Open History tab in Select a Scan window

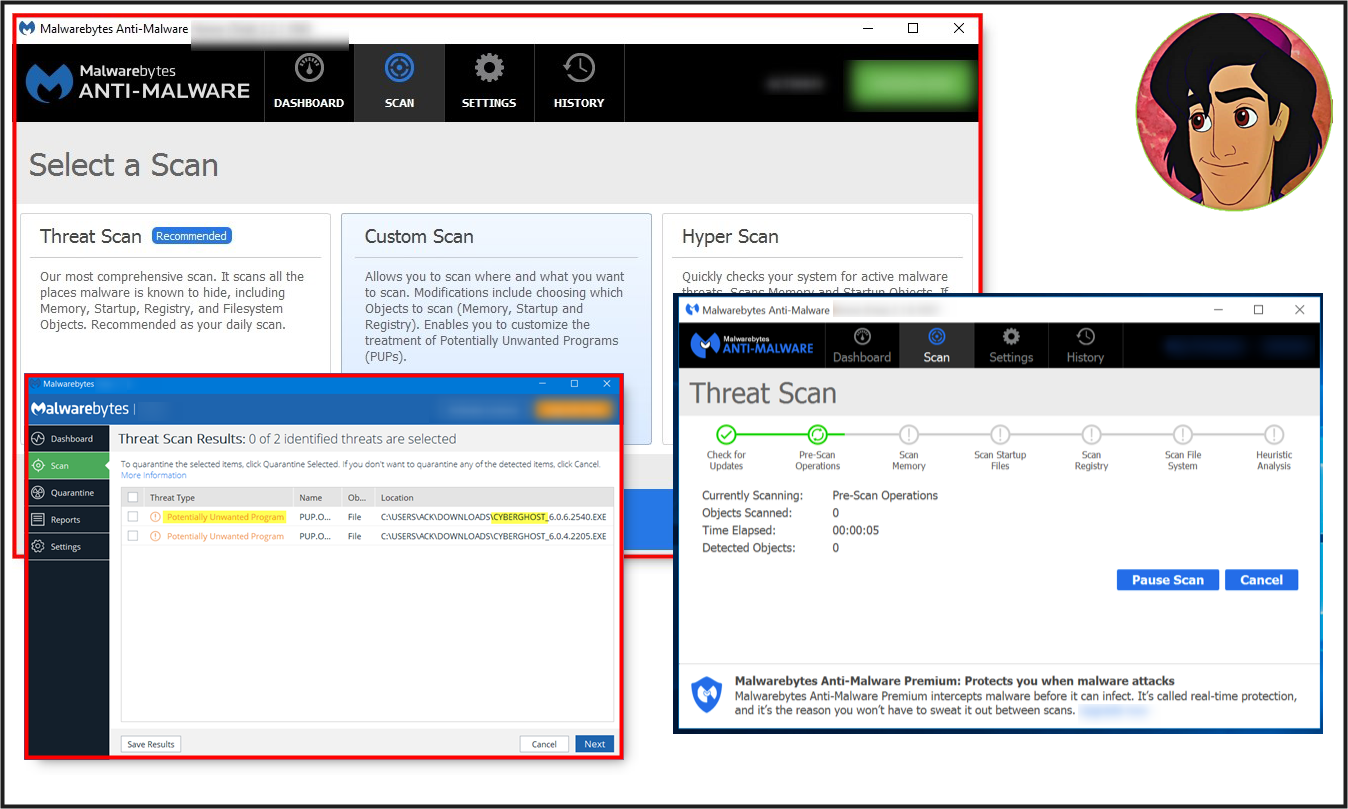click(x=579, y=83)
